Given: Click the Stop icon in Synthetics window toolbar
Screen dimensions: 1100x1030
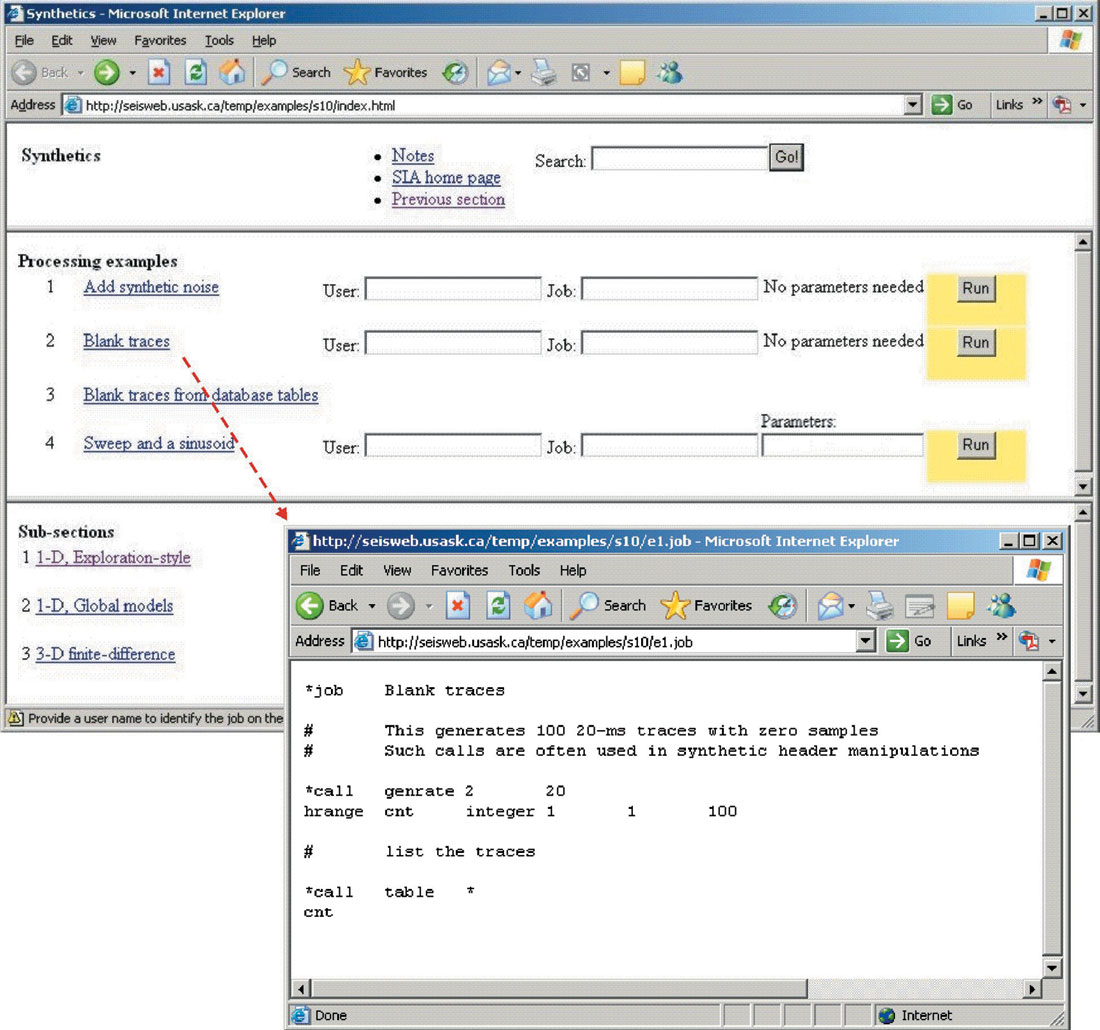Looking at the screenshot, I should 159,72.
